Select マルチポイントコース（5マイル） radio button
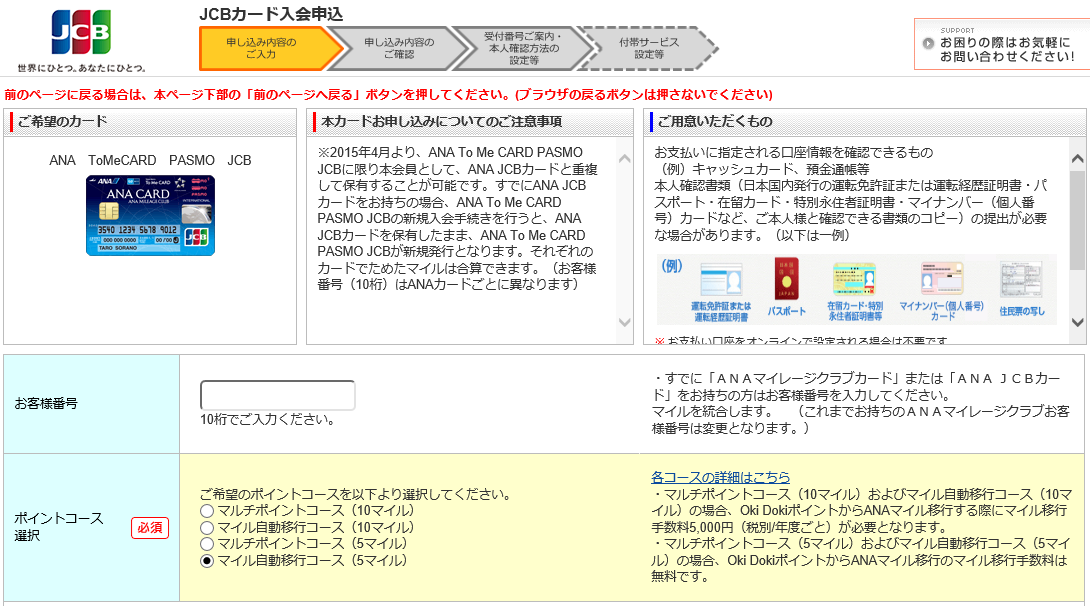 coord(206,544)
